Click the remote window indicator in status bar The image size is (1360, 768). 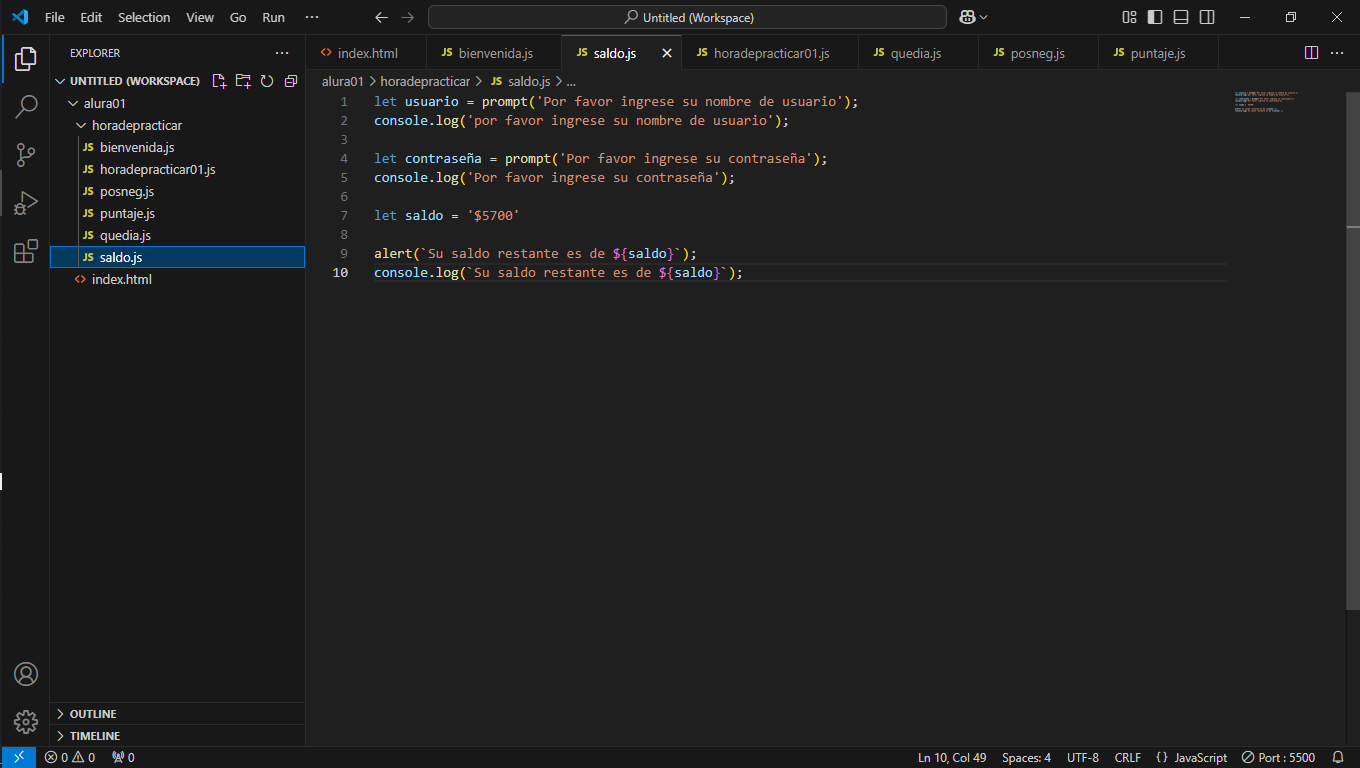click(x=19, y=757)
